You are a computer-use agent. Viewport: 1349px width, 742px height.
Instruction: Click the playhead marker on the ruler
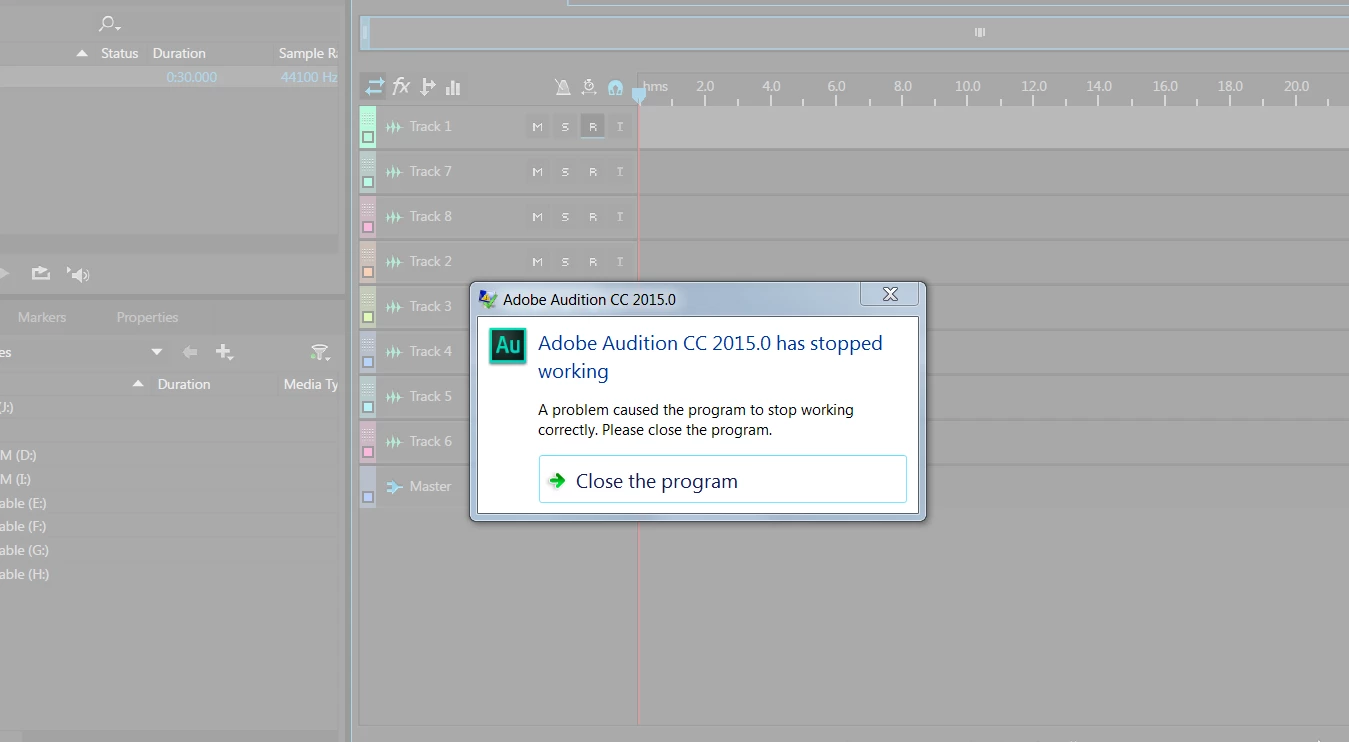click(x=638, y=94)
